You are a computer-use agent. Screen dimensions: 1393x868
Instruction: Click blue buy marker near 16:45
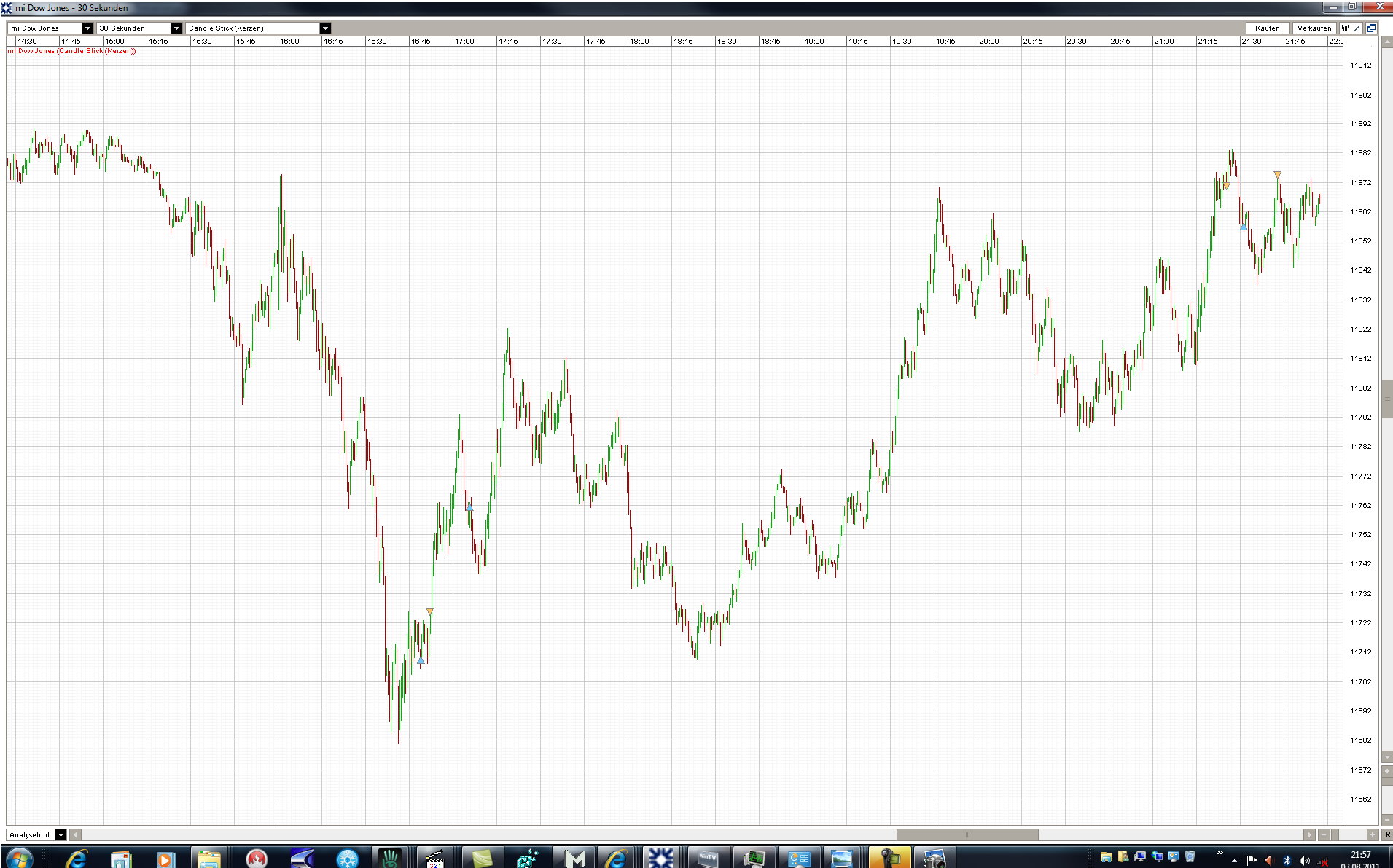click(421, 660)
